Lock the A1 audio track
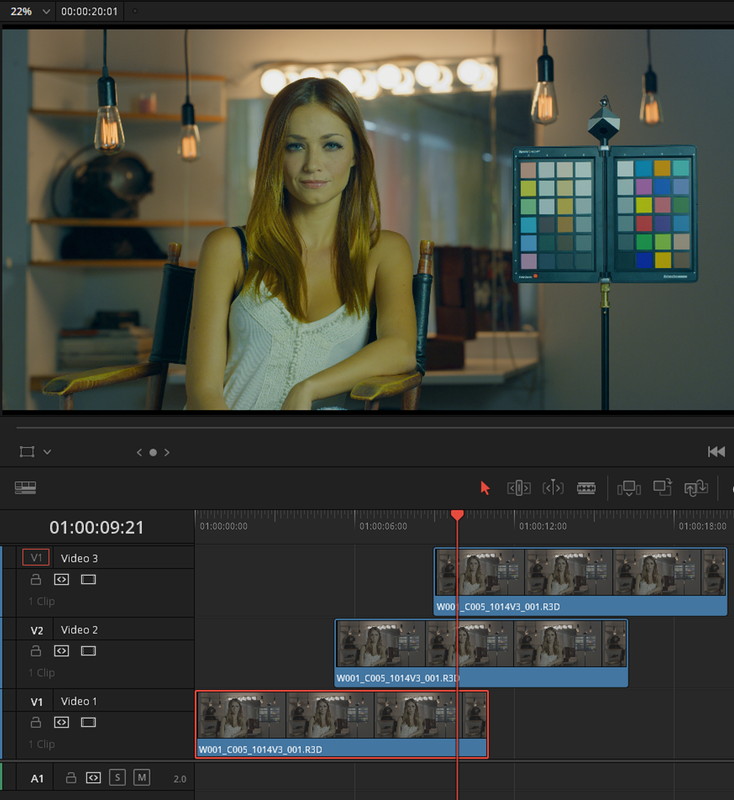 click(71, 778)
